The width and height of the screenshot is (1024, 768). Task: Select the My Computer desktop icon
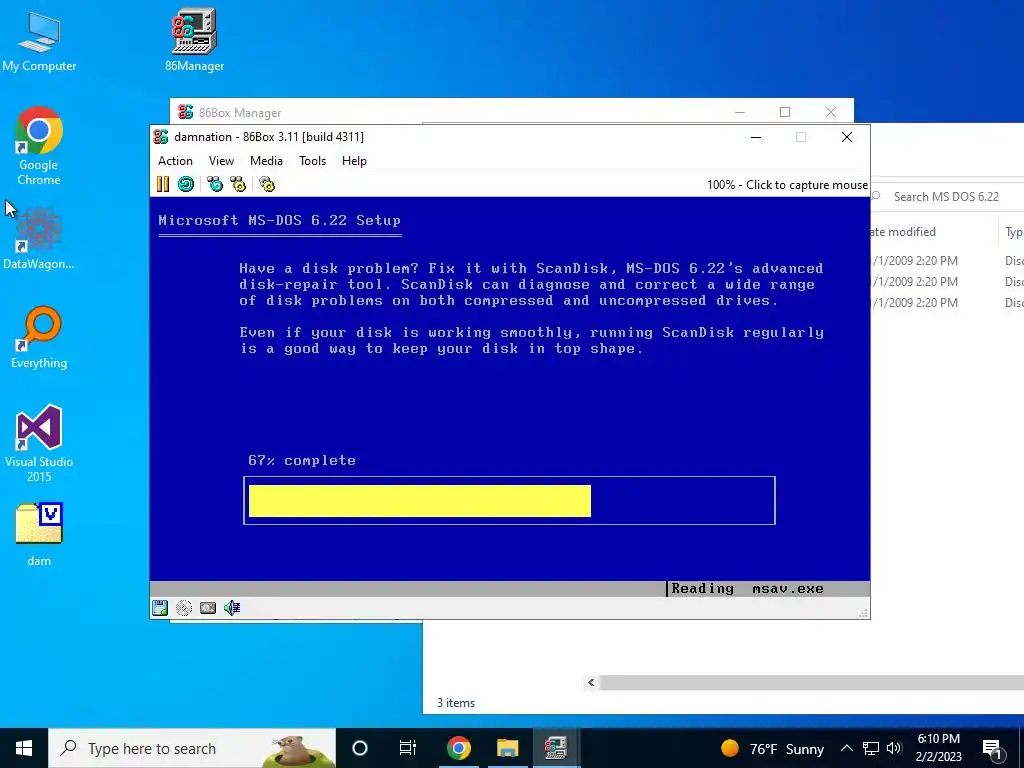pyautogui.click(x=39, y=40)
